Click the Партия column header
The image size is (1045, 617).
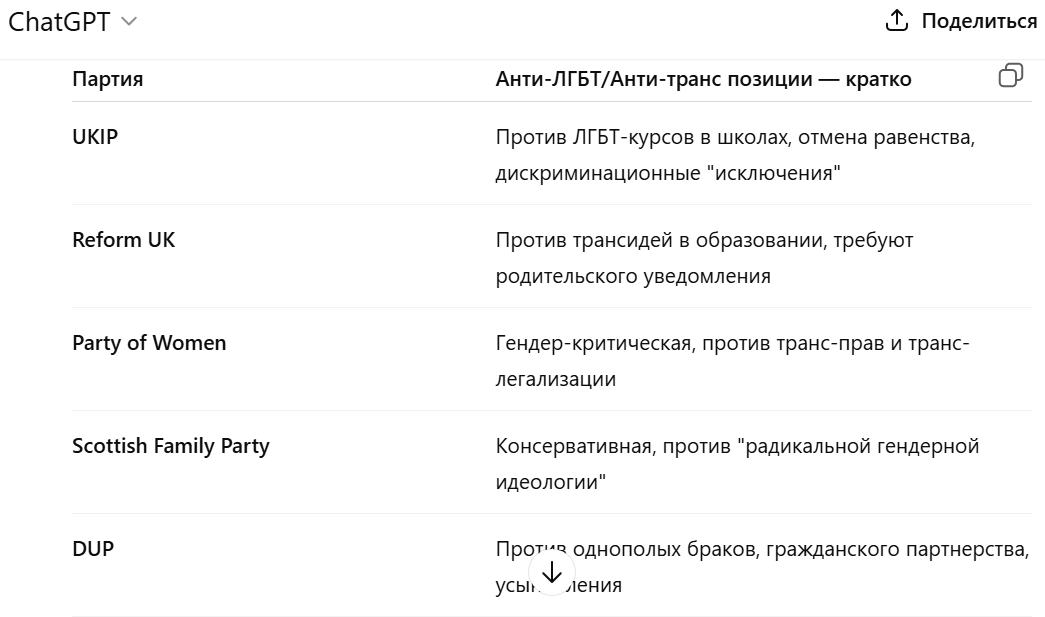[107, 79]
